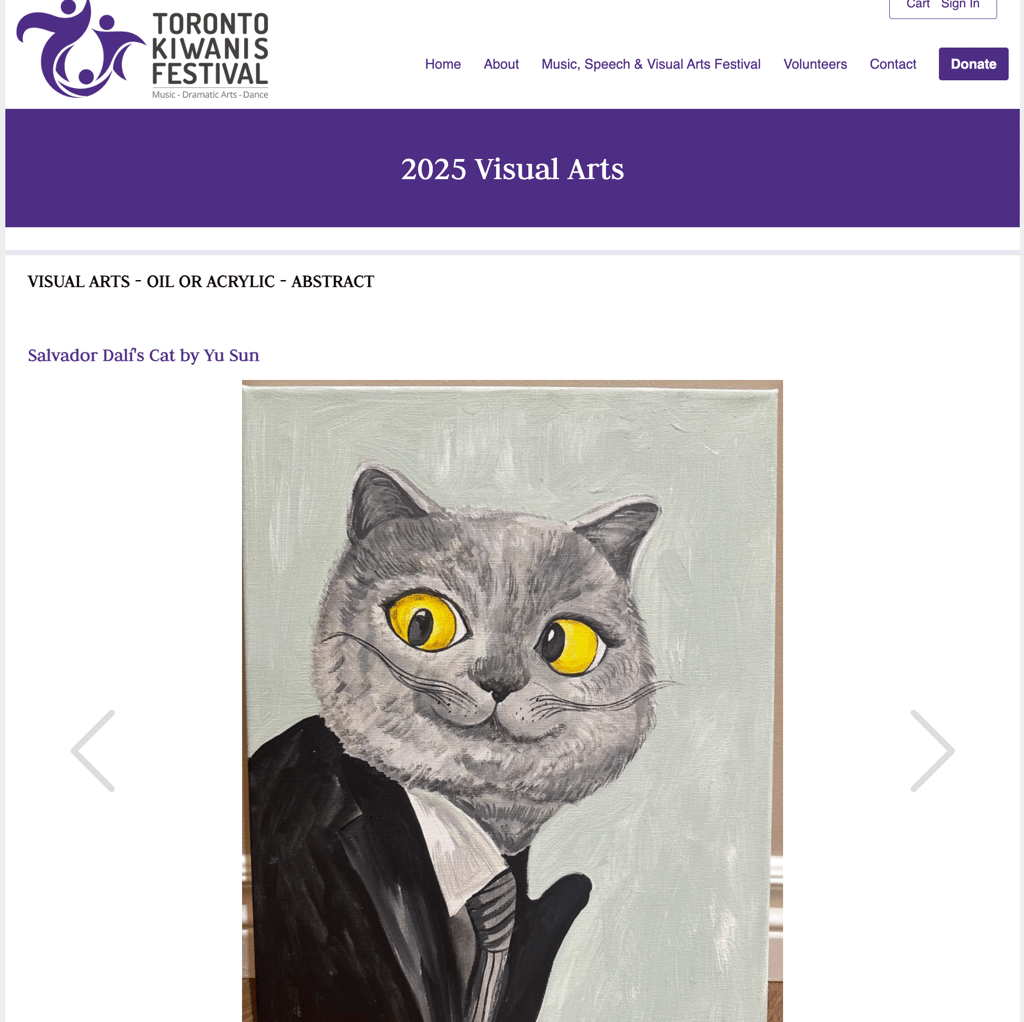Click the purple Kiwanis swirl logo emblem
Screen dimensions: 1024x1022
[x=80, y=48]
